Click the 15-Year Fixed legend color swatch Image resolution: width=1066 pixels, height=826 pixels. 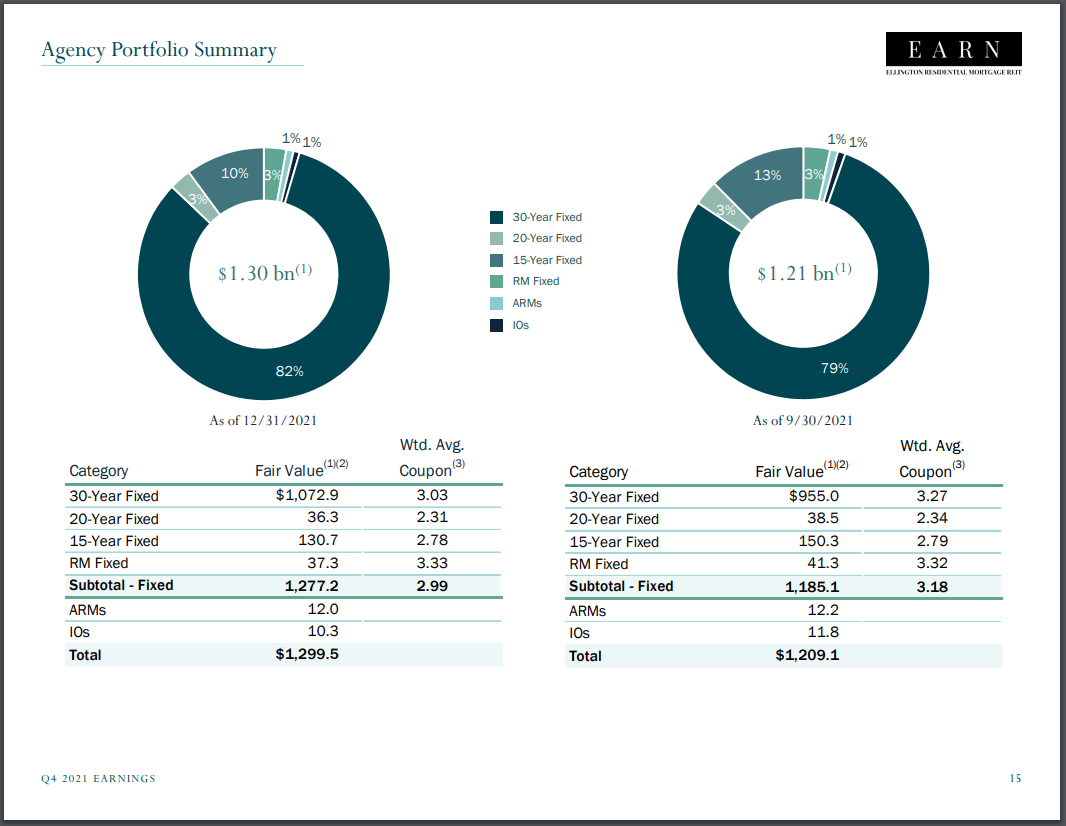496,260
